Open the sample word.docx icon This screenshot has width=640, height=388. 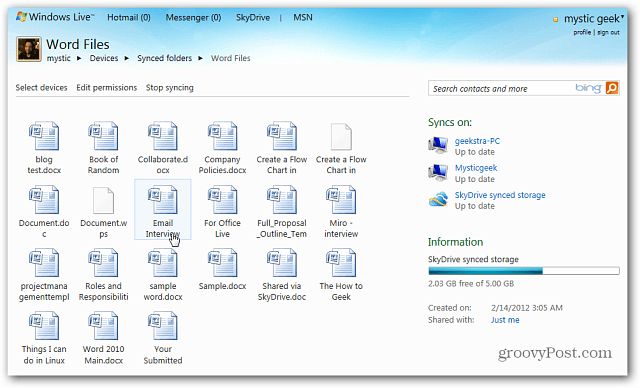[163, 263]
